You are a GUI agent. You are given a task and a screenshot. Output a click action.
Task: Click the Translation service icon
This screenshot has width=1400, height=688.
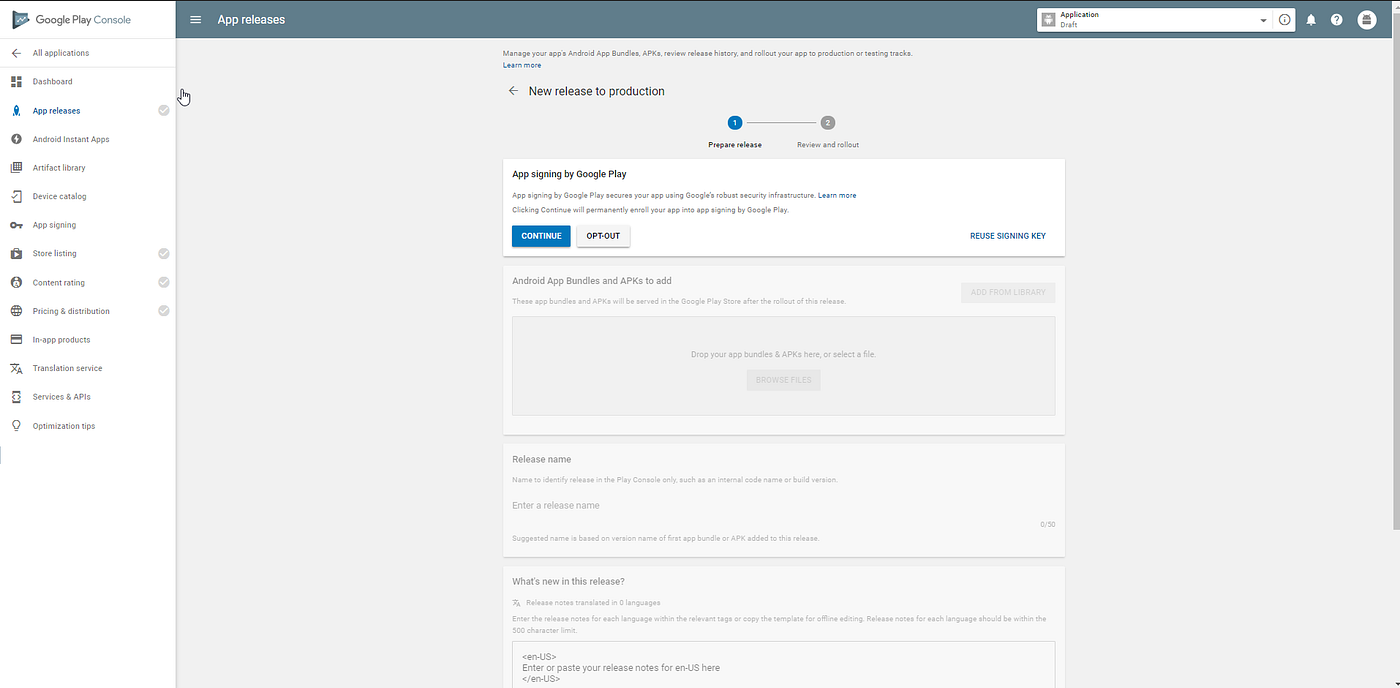(x=16, y=368)
